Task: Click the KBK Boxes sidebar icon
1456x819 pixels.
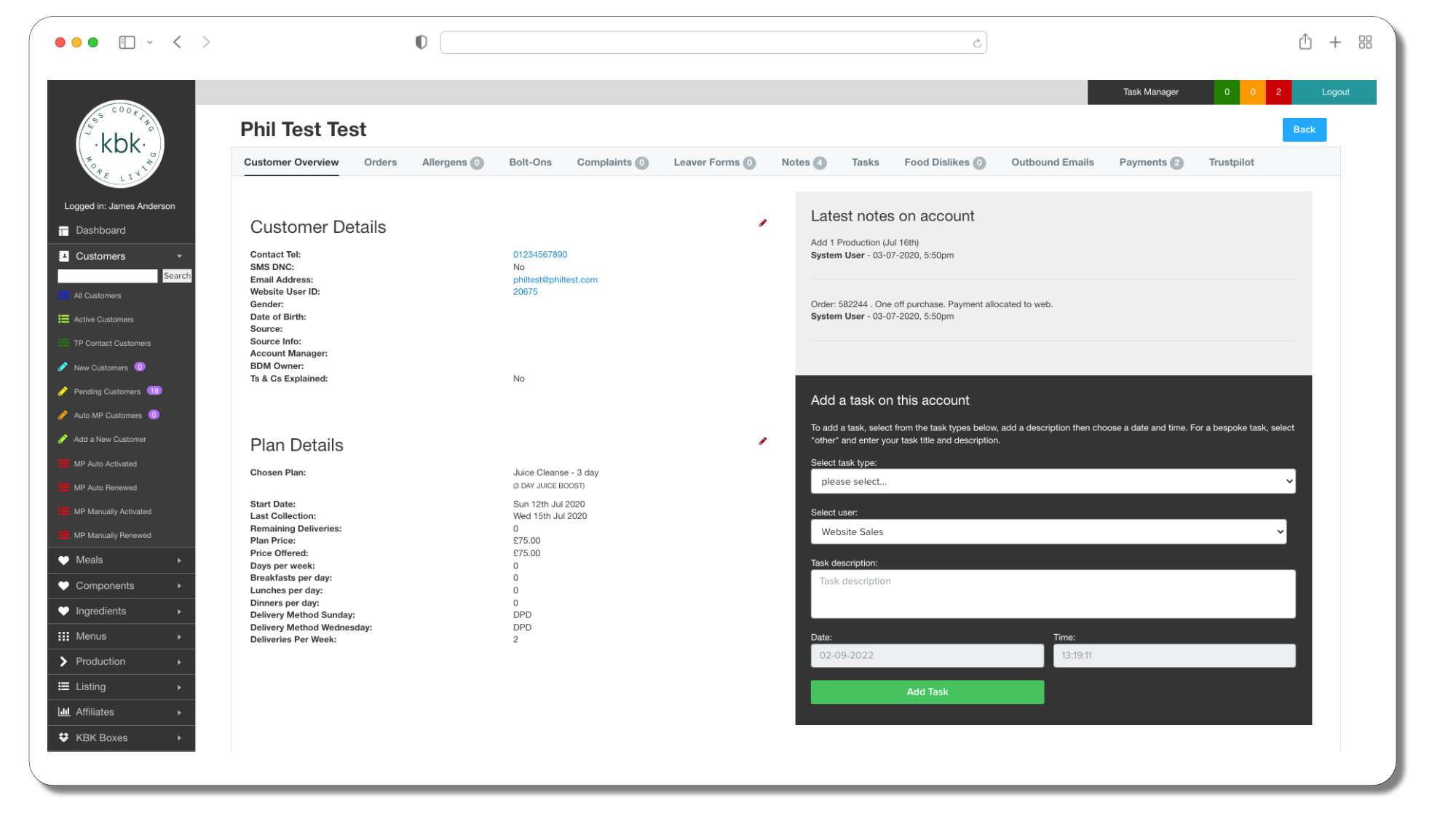Action: point(65,737)
